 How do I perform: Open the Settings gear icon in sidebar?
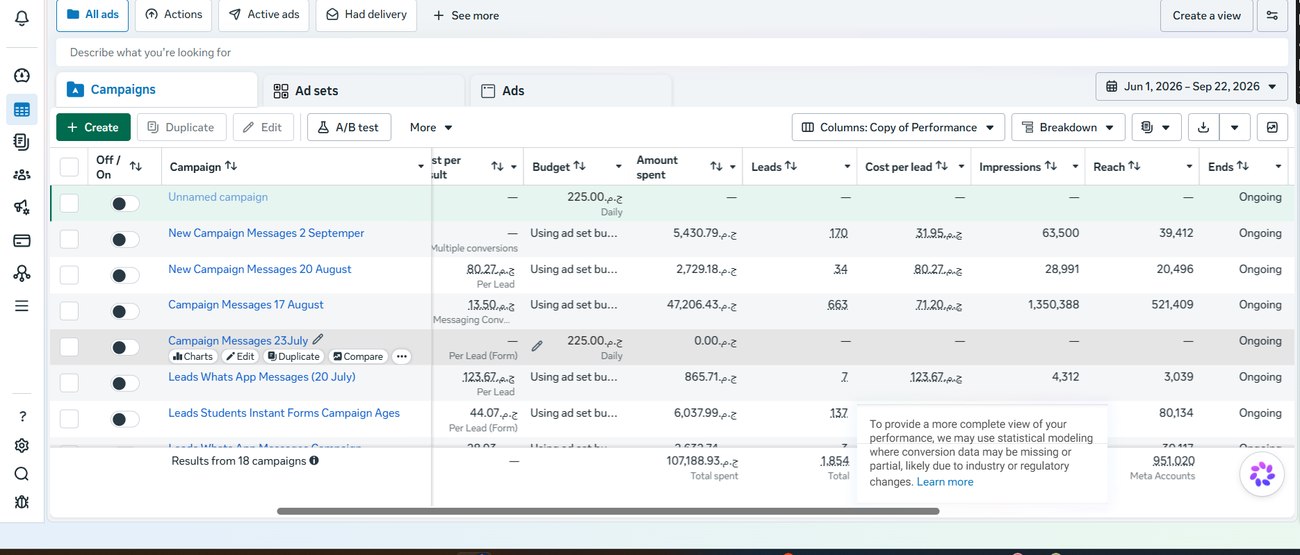[x=21, y=445]
